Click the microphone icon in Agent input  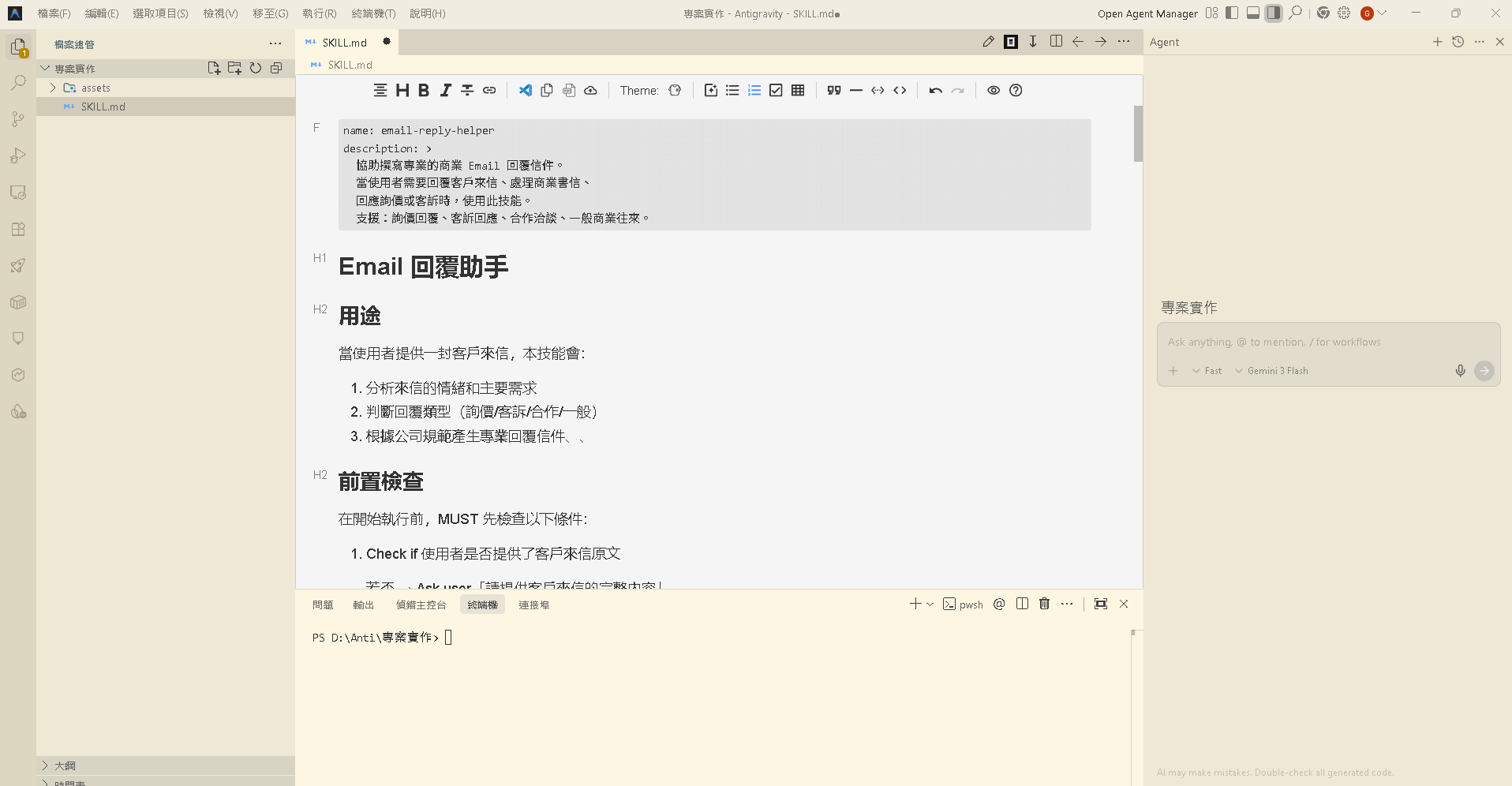pyautogui.click(x=1460, y=371)
